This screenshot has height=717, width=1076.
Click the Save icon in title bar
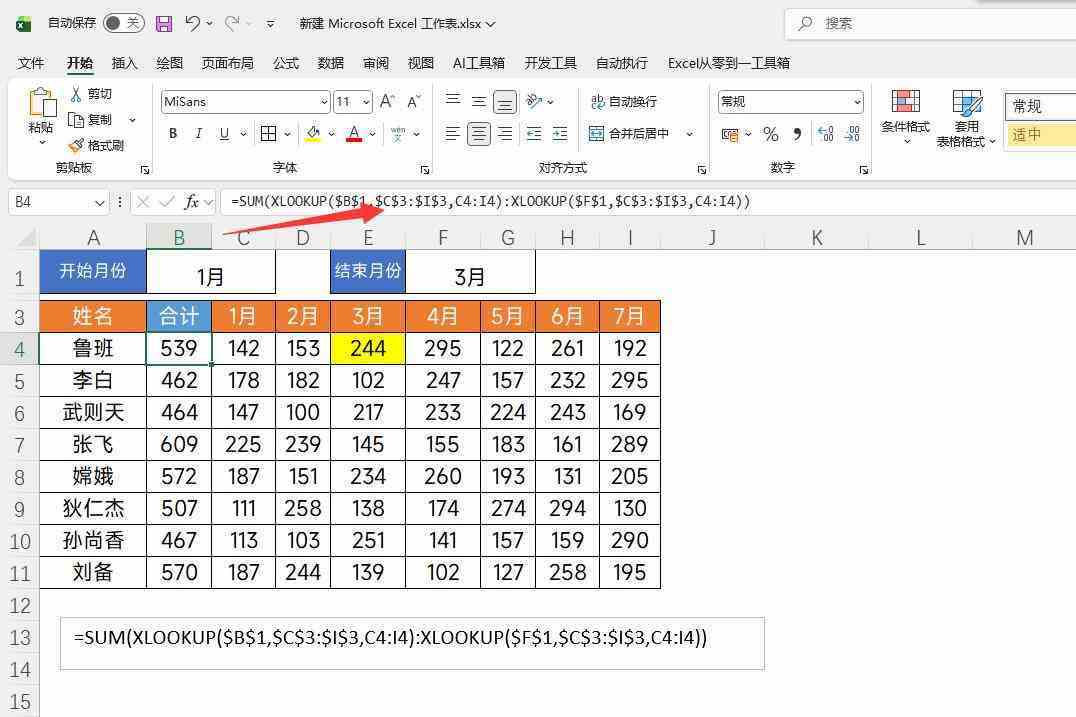[164, 23]
